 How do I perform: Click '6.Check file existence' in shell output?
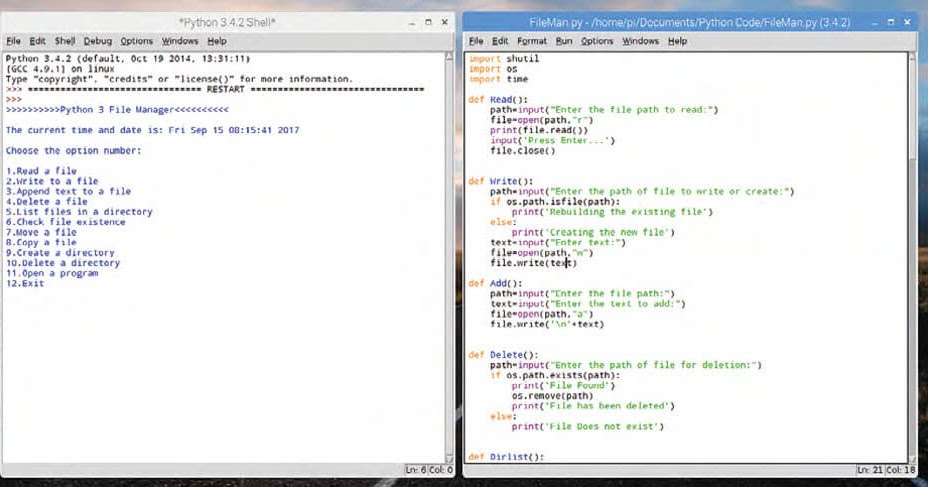pos(66,222)
